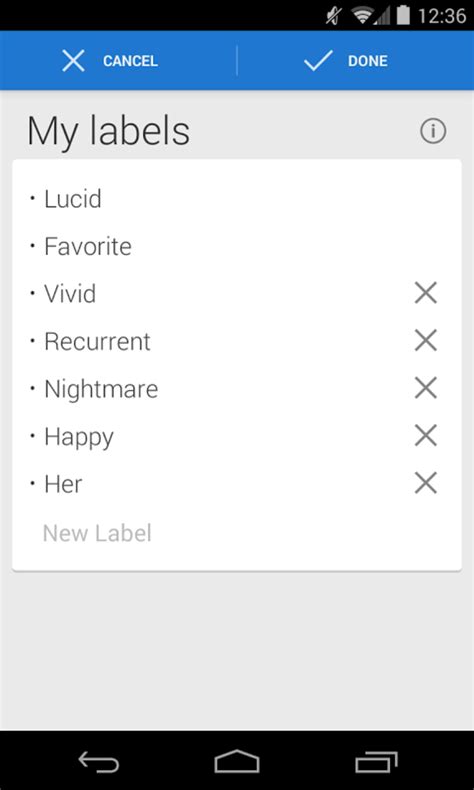The width and height of the screenshot is (474, 790).
Task: Tap the Cancel X icon in header
Action: [x=74, y=61]
